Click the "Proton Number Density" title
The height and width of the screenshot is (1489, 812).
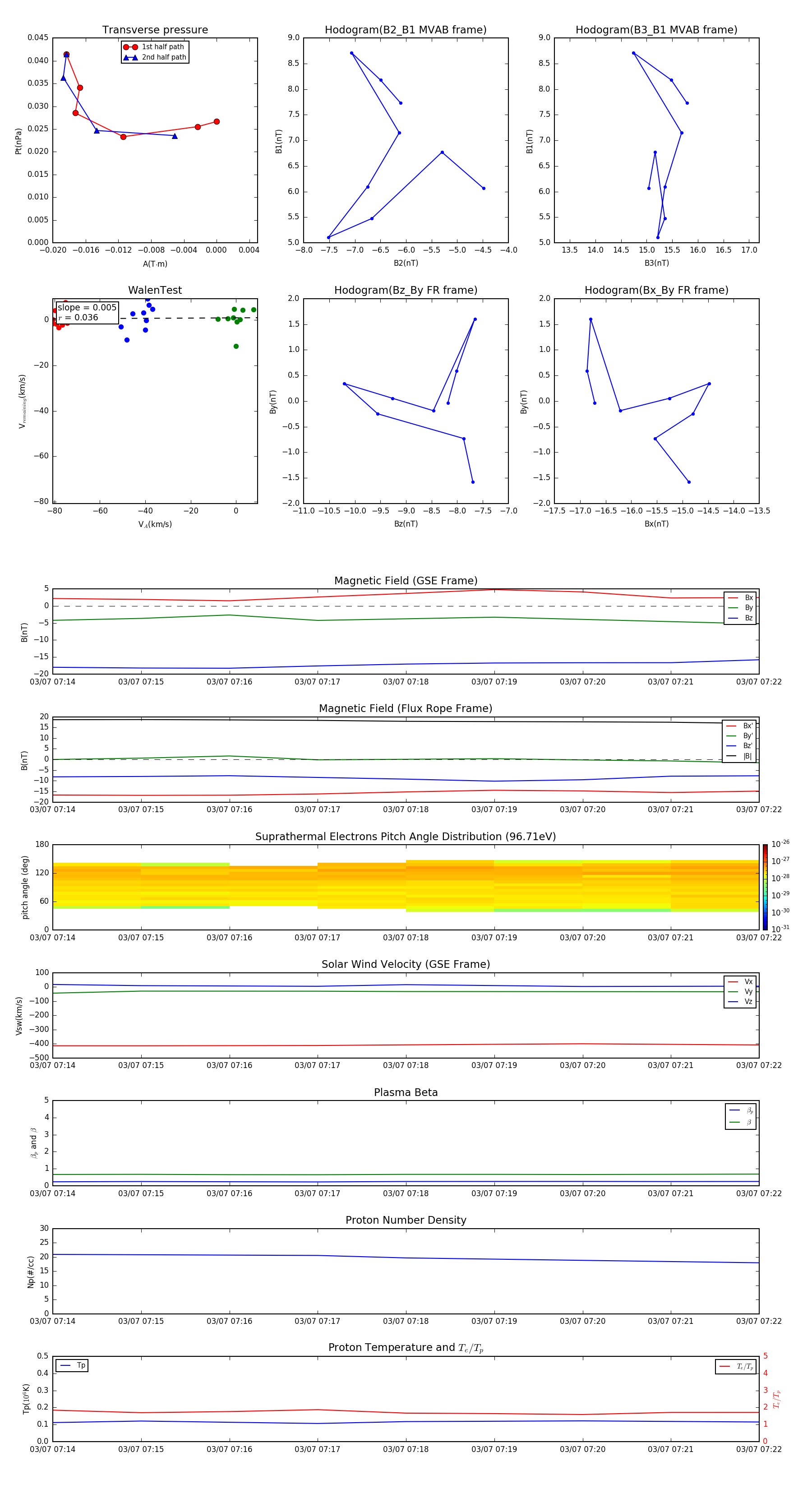point(406,1220)
